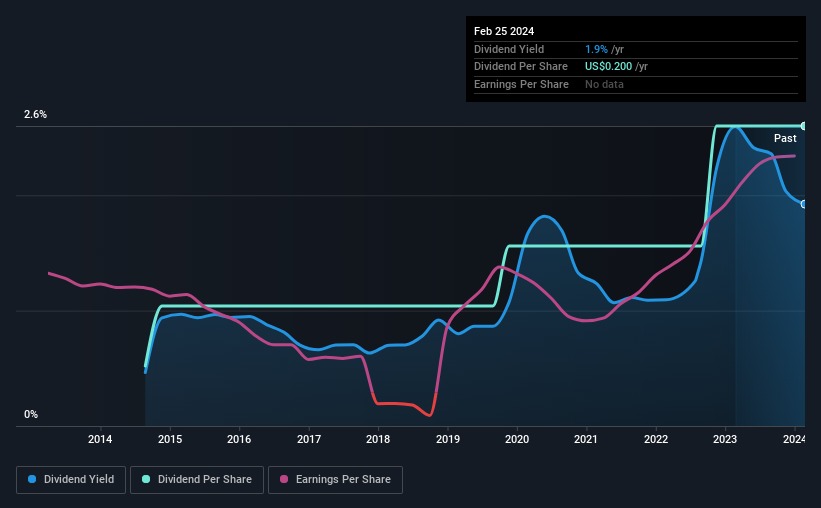Click the 2.6% y-axis label

35,114
